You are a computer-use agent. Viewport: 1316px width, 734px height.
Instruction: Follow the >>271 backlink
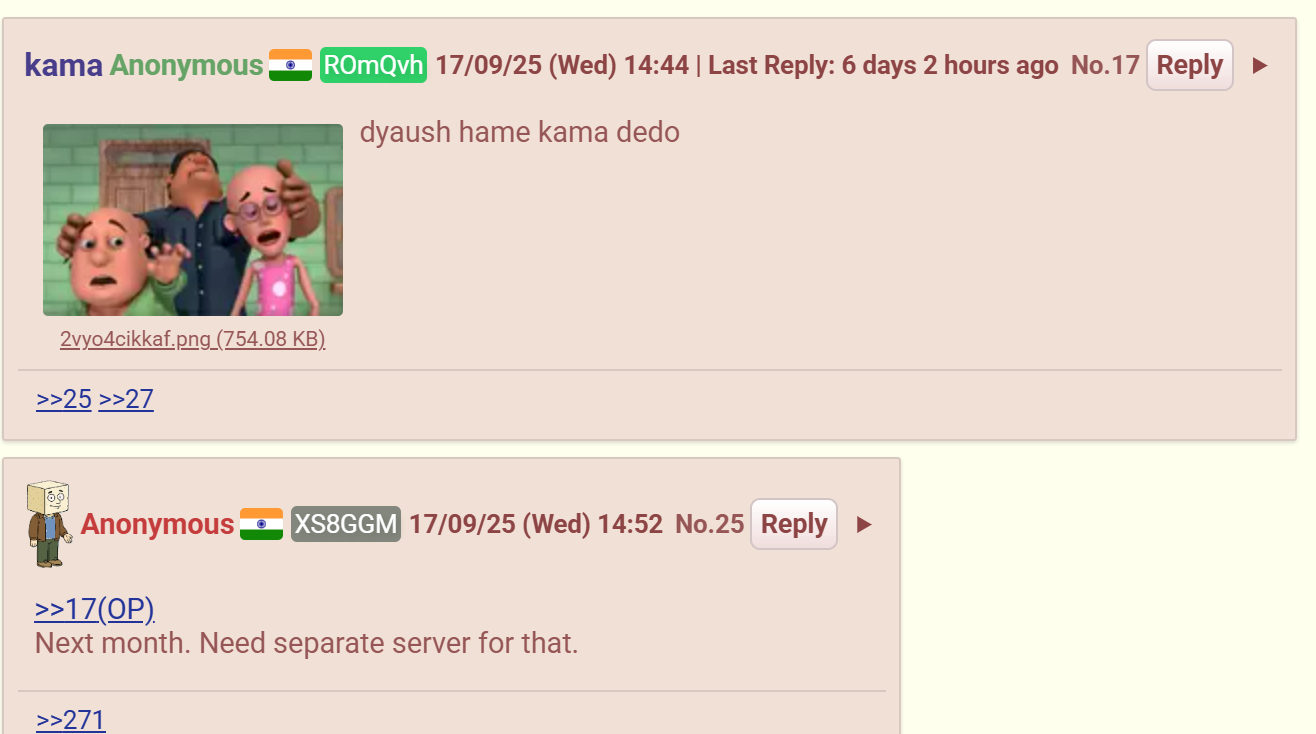click(x=71, y=720)
